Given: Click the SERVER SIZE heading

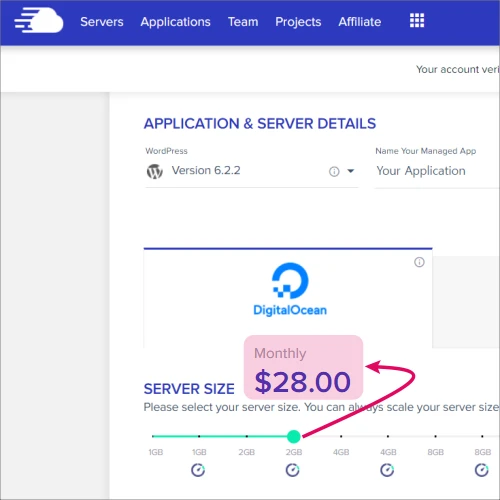Looking at the screenshot, I should (189, 389).
